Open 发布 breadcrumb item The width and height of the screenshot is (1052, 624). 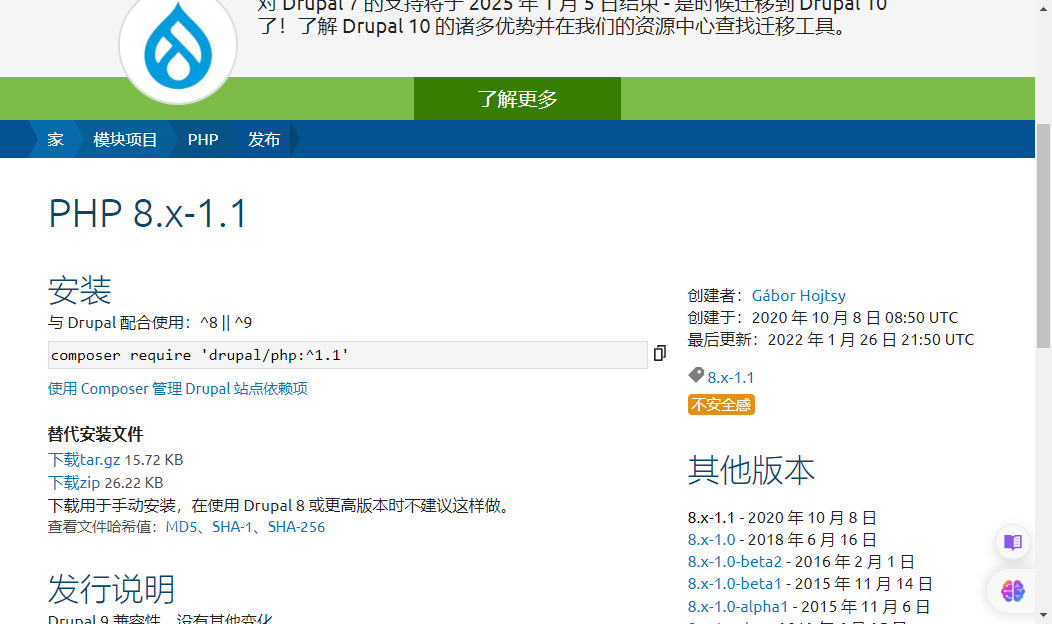tap(264, 140)
